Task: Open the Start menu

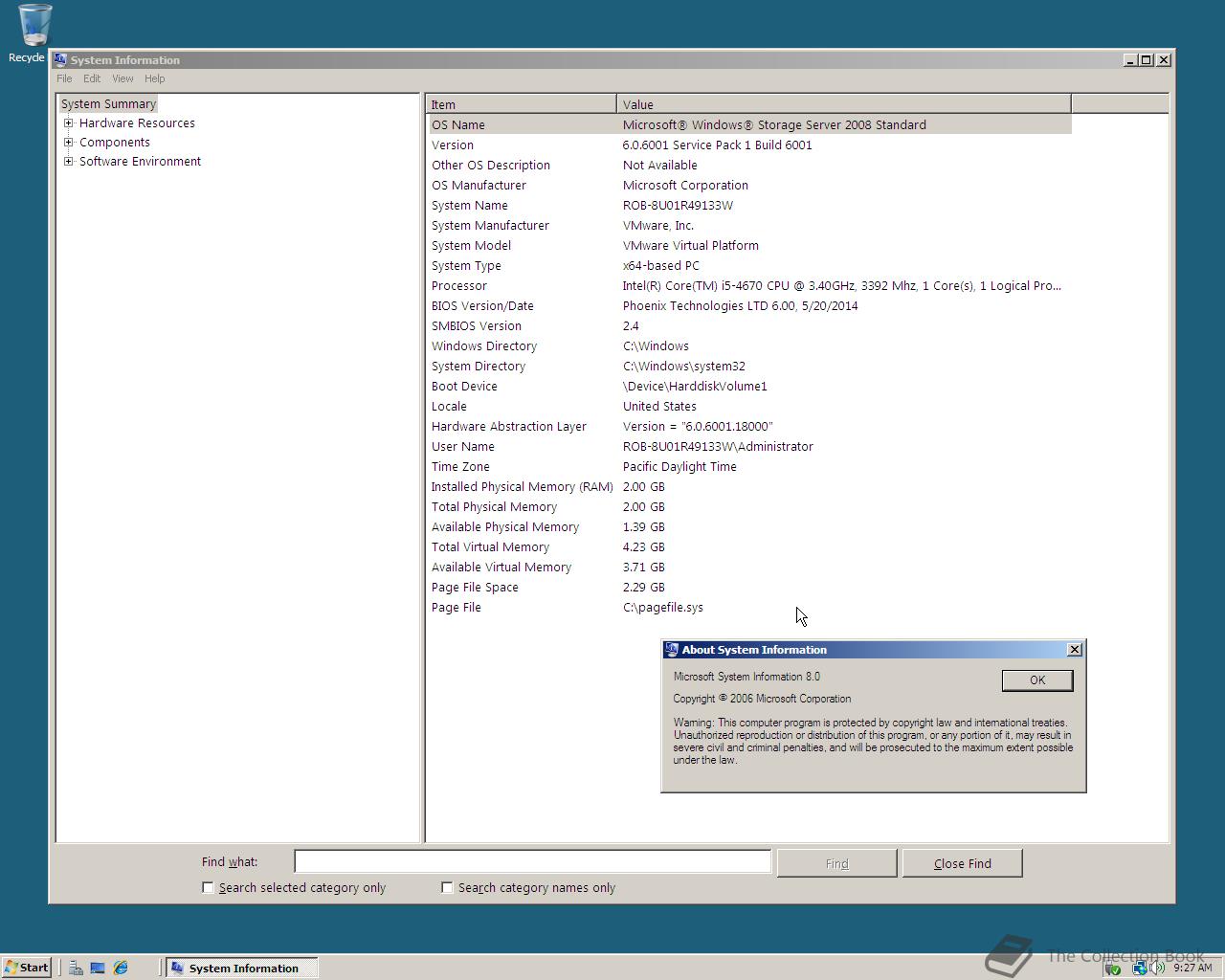Action: [26, 968]
